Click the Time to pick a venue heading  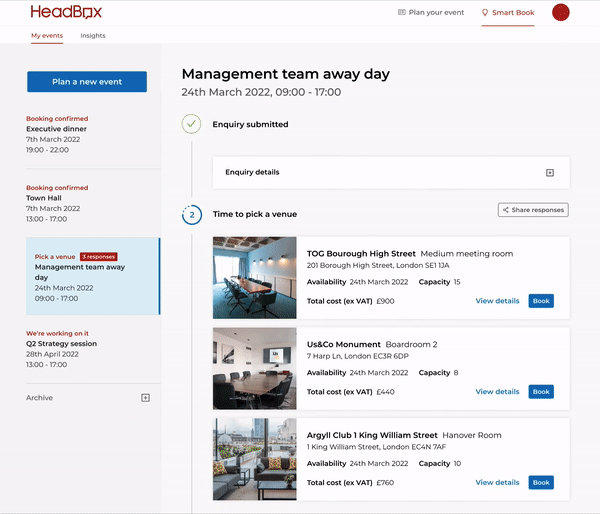[x=255, y=214]
